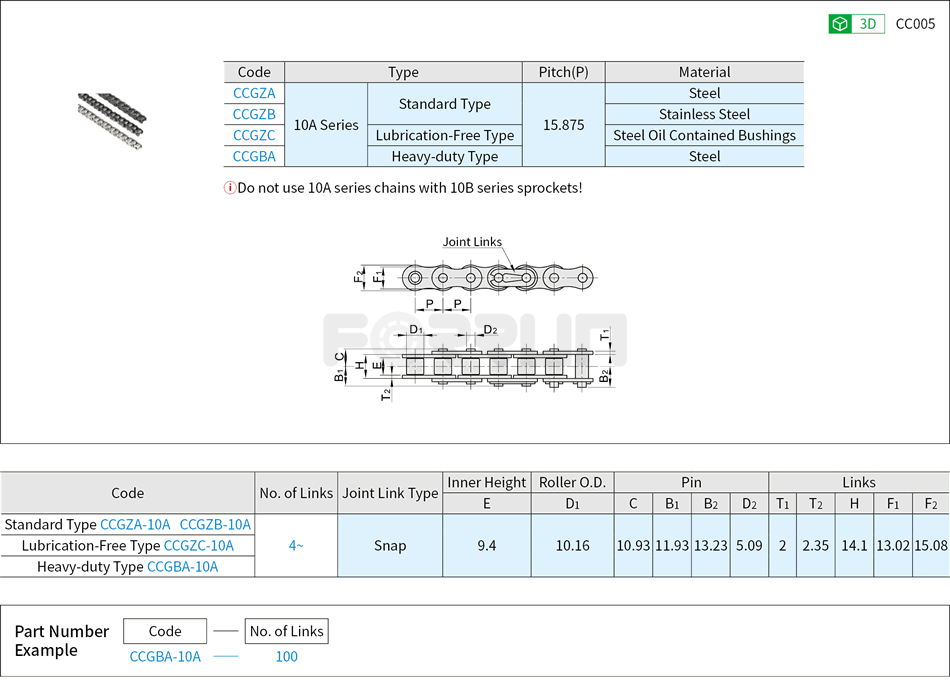Click the No. of Links example box
Screen dimensions: 950x680
(x=287, y=631)
